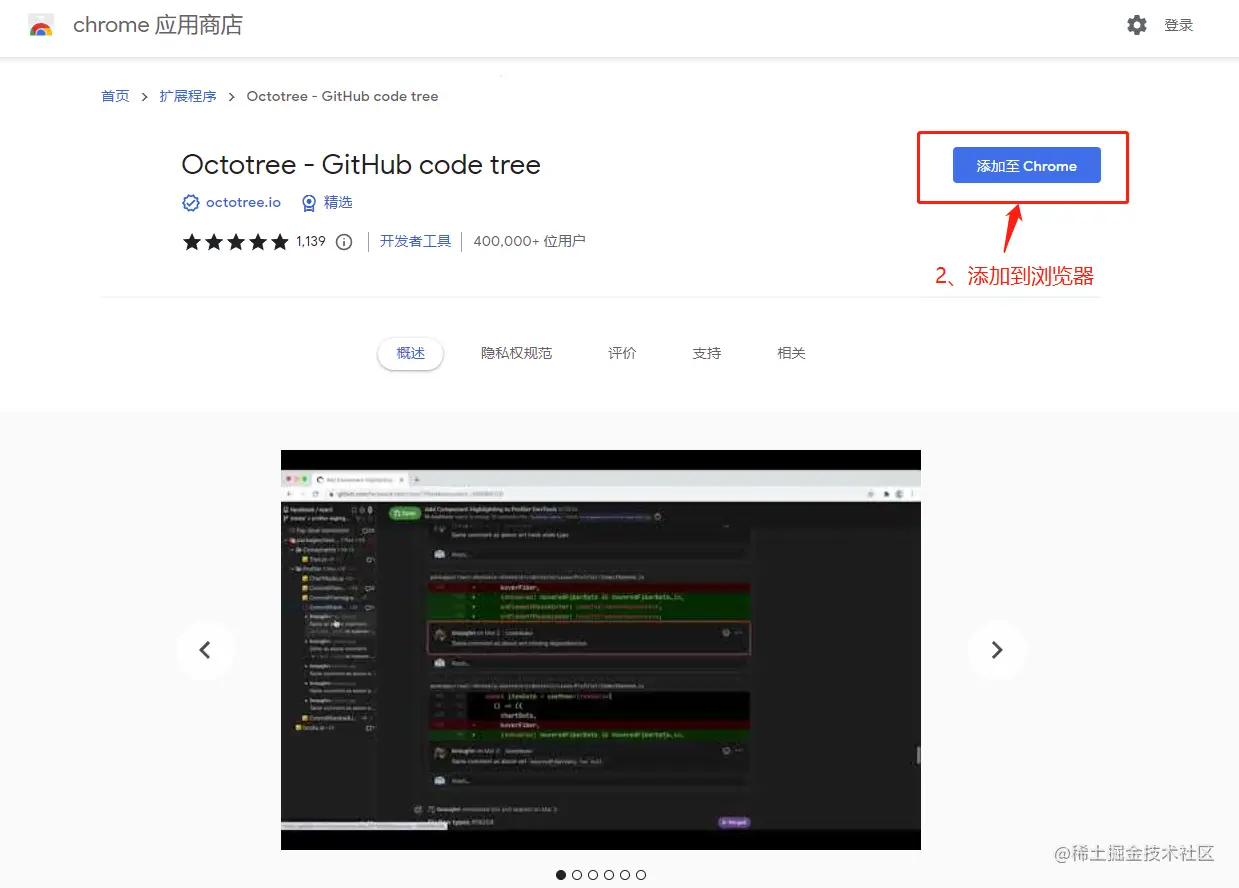Click the verified publisher badge icon
The height and width of the screenshot is (888, 1239).
coord(191,203)
